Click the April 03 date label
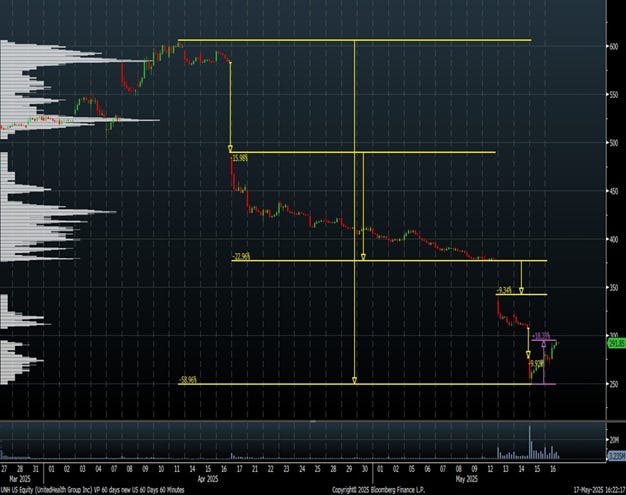 82,469
